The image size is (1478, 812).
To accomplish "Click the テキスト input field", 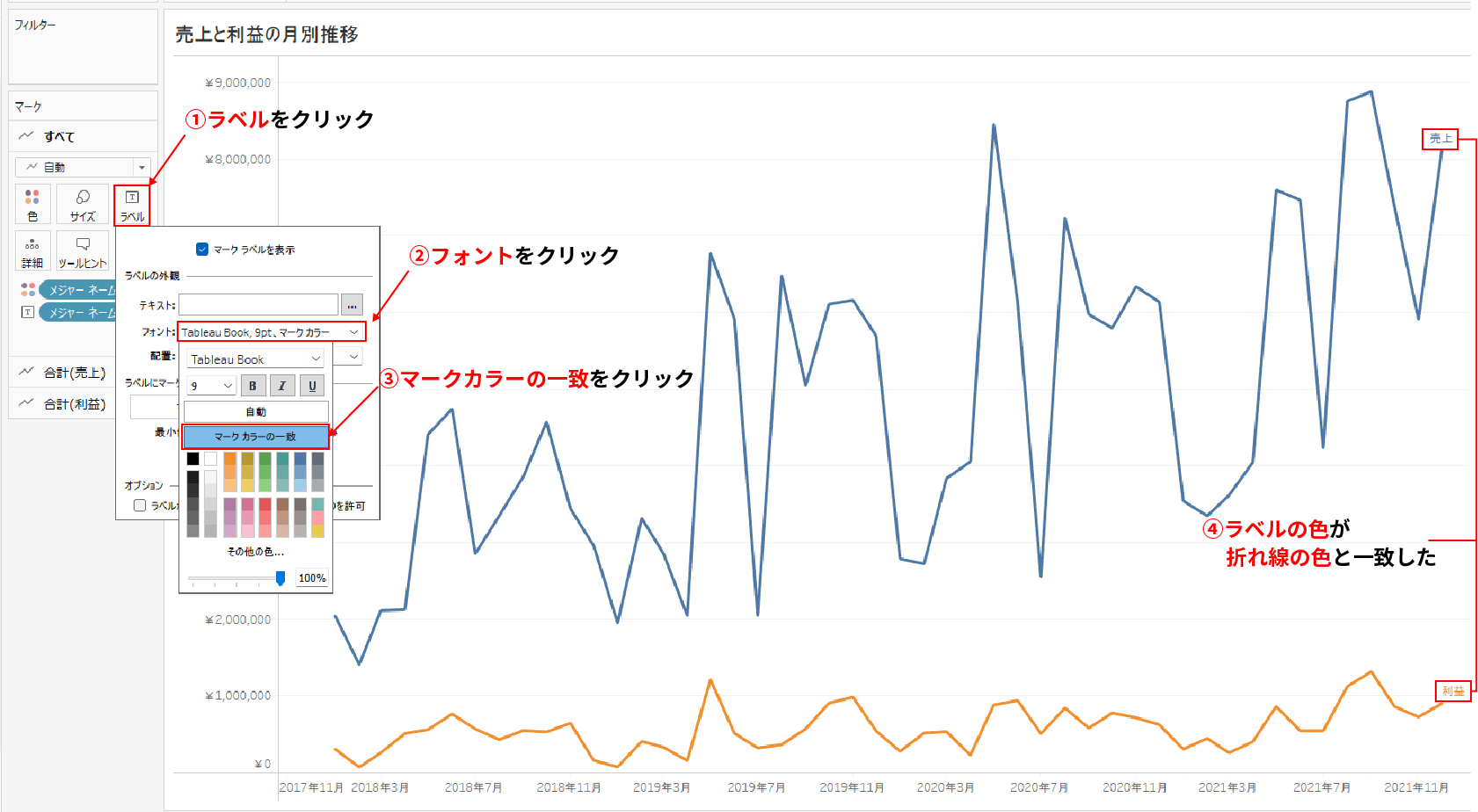I will point(258,305).
